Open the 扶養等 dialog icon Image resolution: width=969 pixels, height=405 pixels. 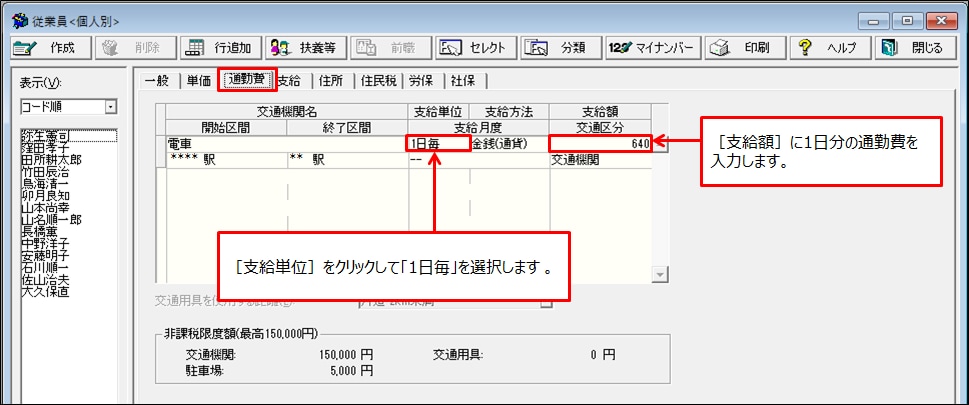tap(280, 48)
